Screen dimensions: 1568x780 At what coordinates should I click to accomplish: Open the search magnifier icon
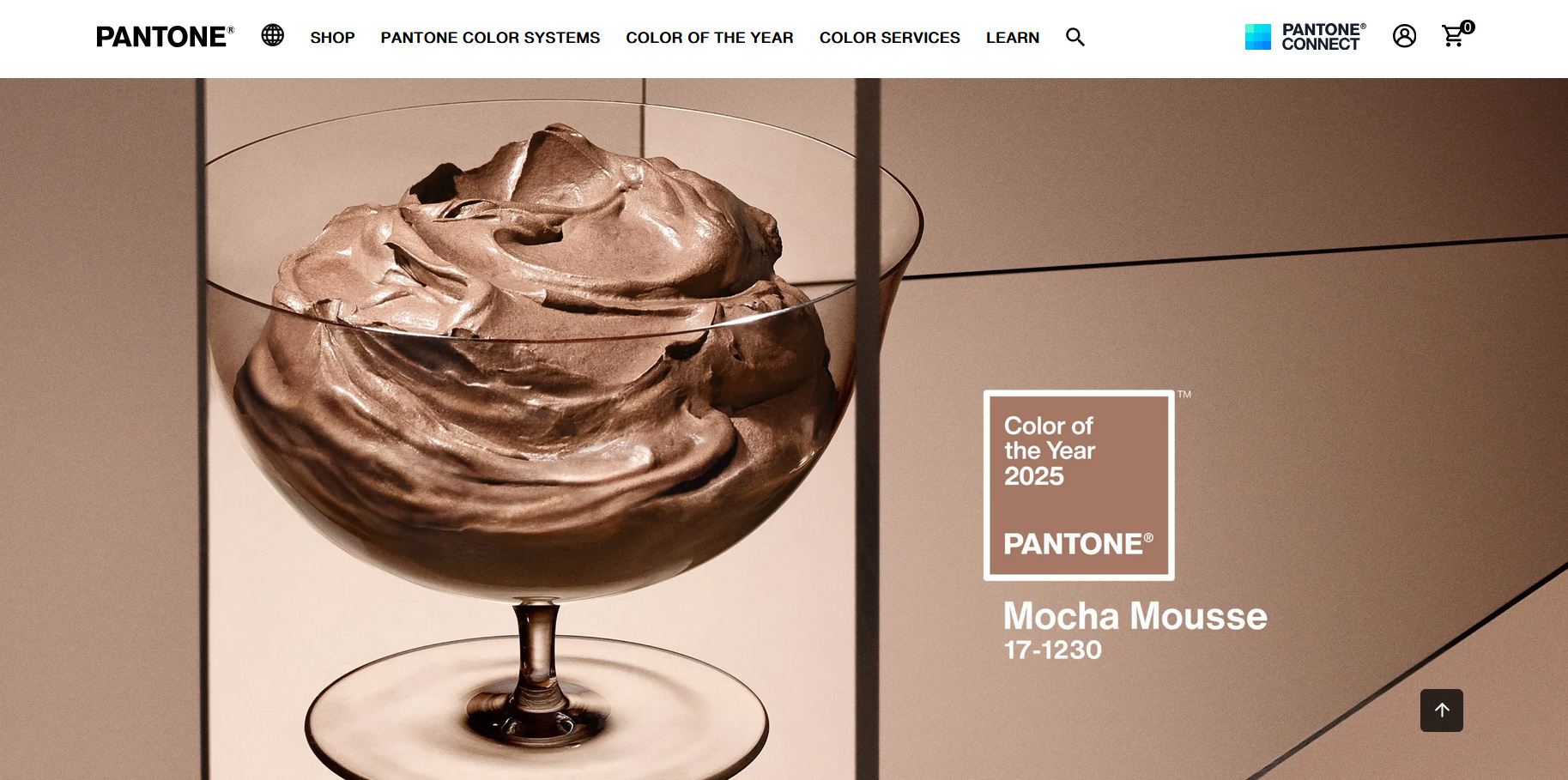pos(1075,37)
